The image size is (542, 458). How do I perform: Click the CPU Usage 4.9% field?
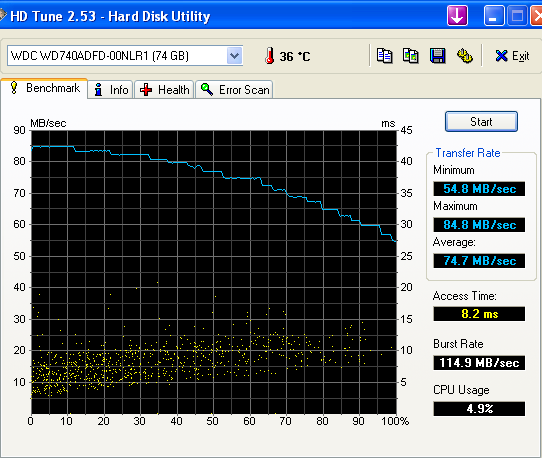pos(479,409)
